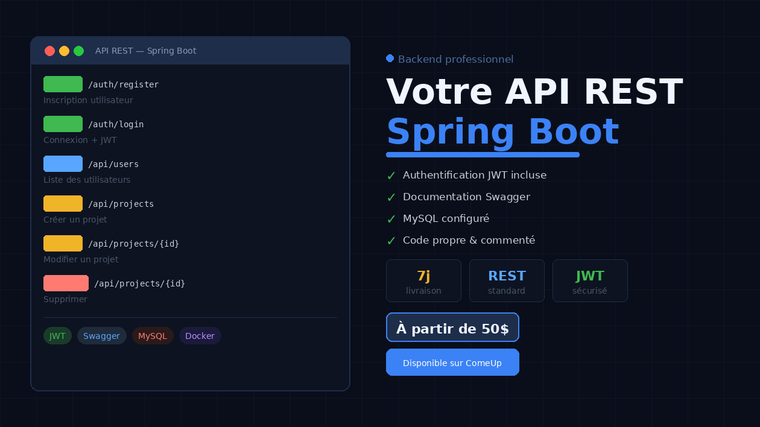760x427 pixels.
Task: Select /api/projects/{id} above Supprimer
Action: (140, 283)
